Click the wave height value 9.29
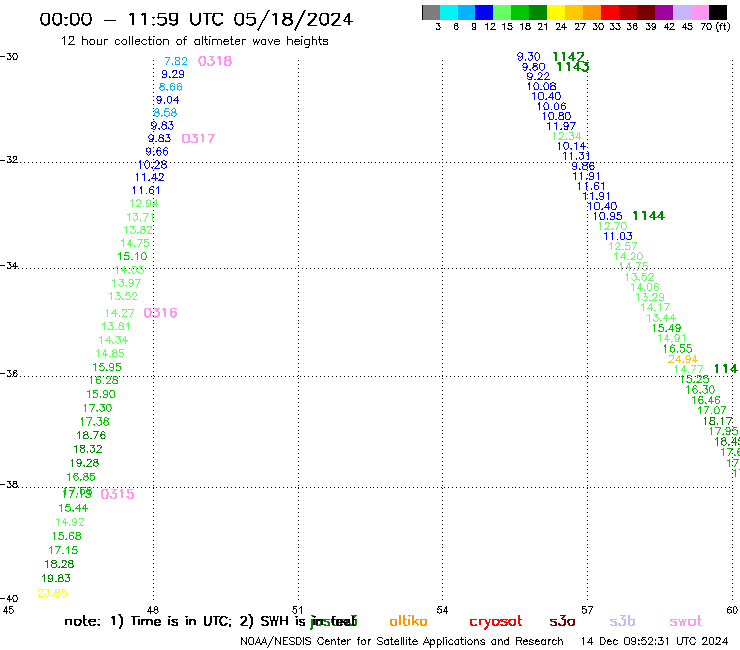 [173, 74]
